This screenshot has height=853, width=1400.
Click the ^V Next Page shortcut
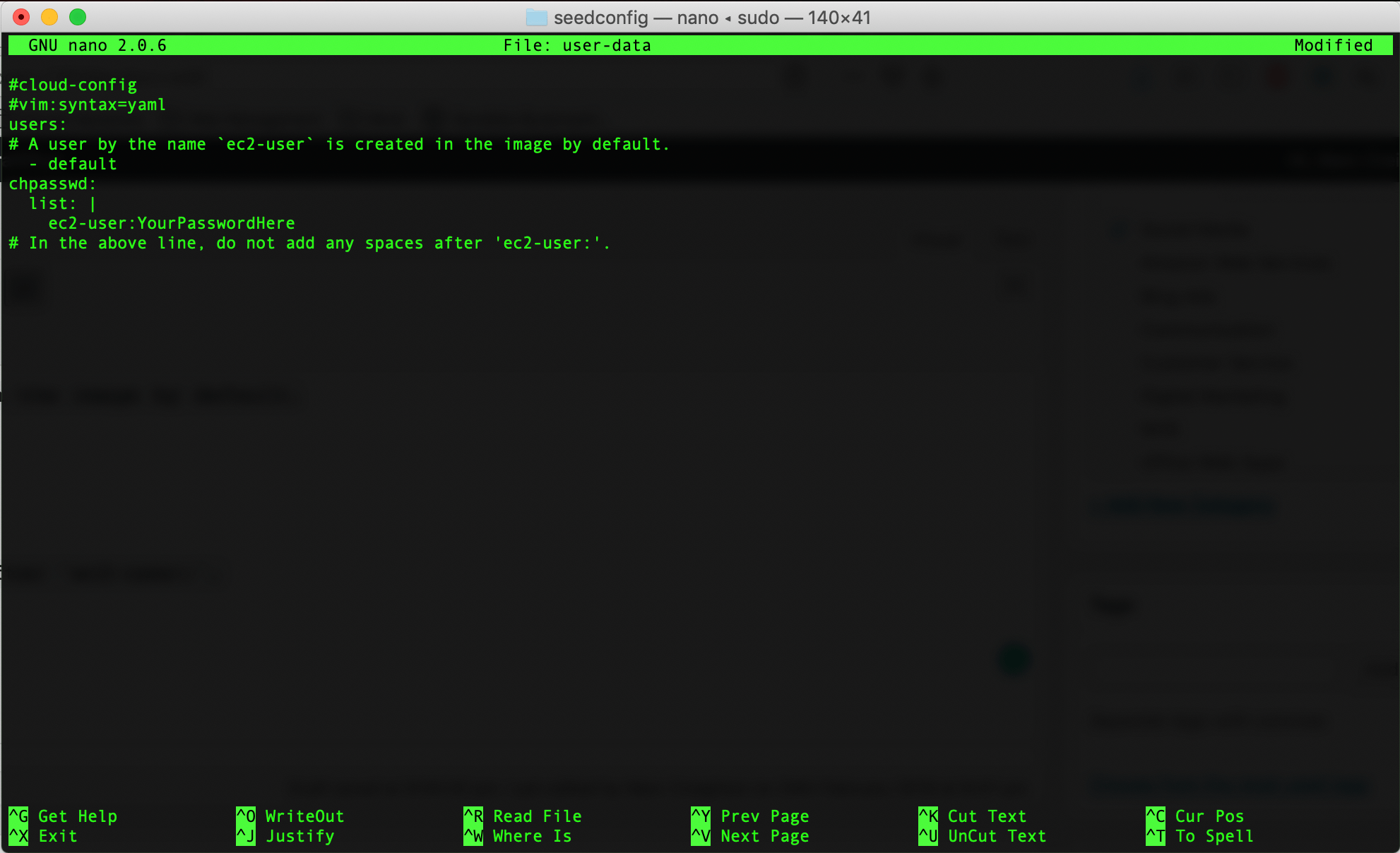point(749,836)
